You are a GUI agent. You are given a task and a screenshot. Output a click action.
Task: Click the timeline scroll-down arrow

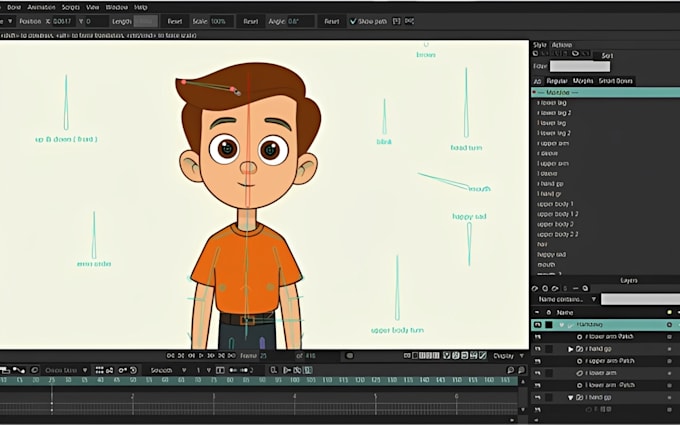point(523,410)
